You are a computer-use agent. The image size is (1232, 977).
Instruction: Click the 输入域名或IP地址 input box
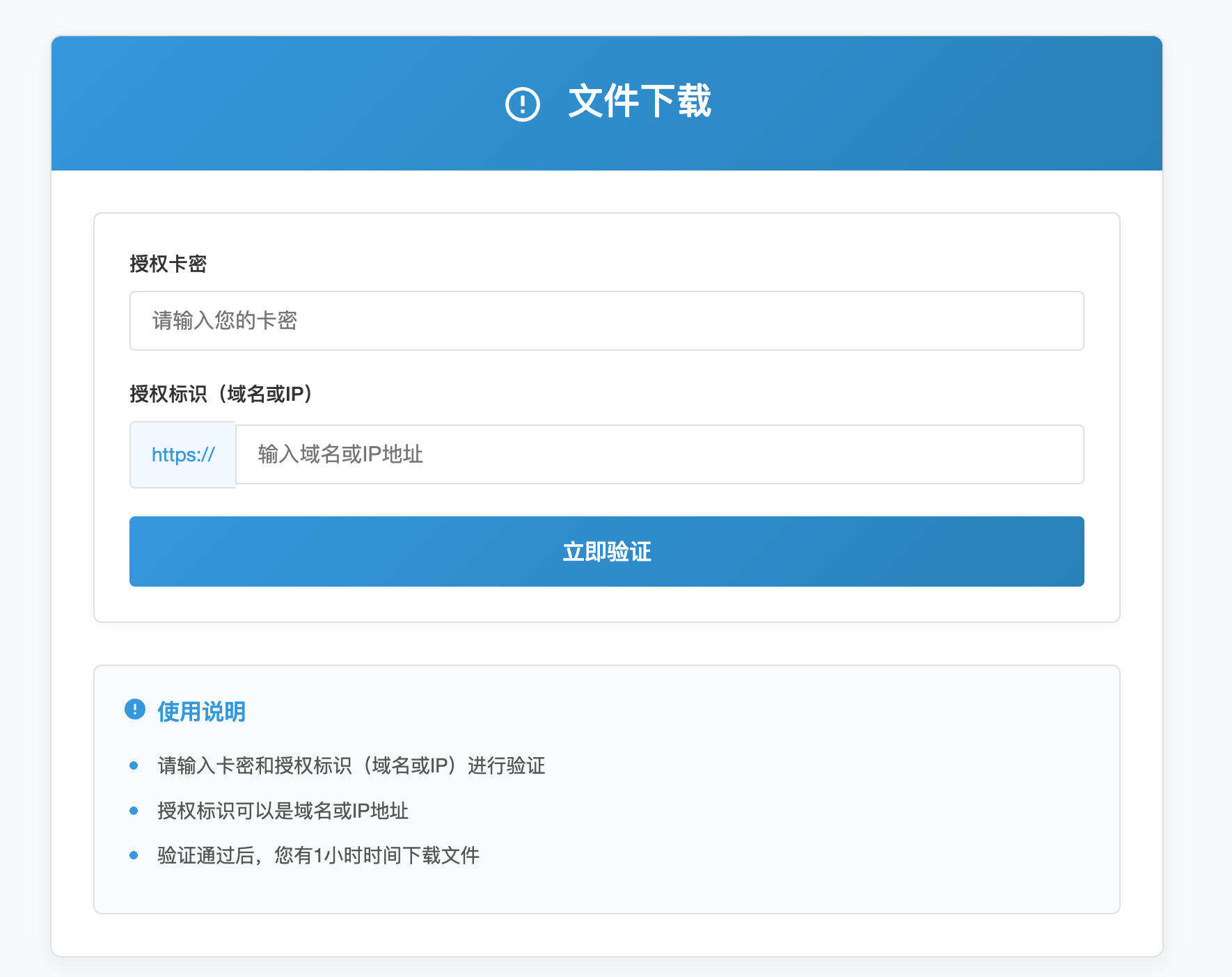click(660, 454)
